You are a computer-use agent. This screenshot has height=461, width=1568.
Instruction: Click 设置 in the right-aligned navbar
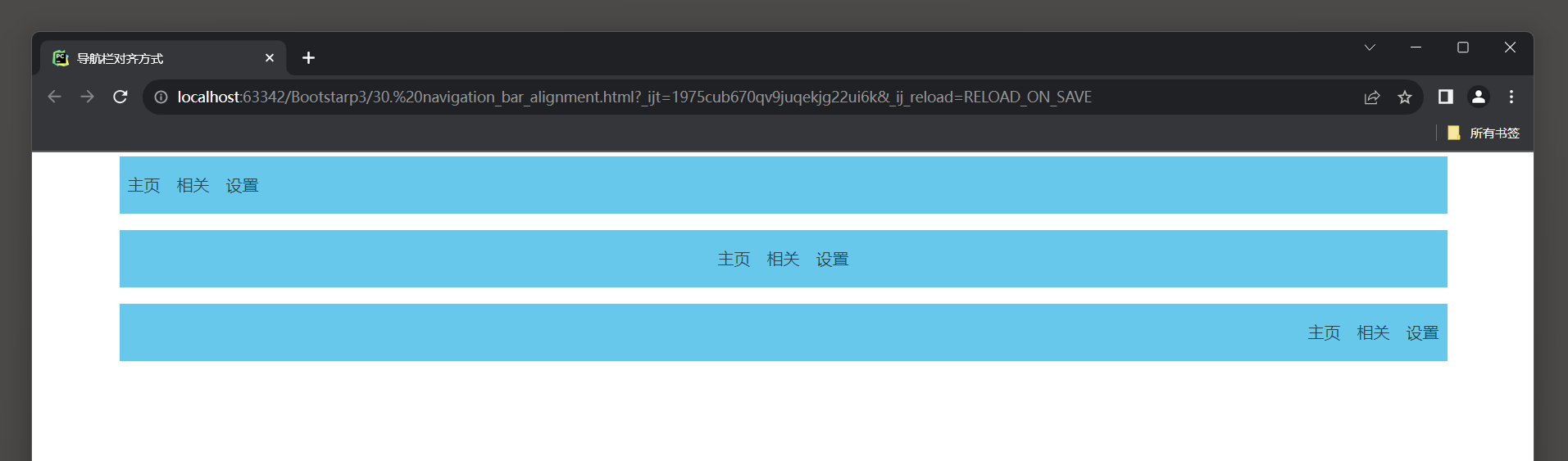[x=1423, y=333]
